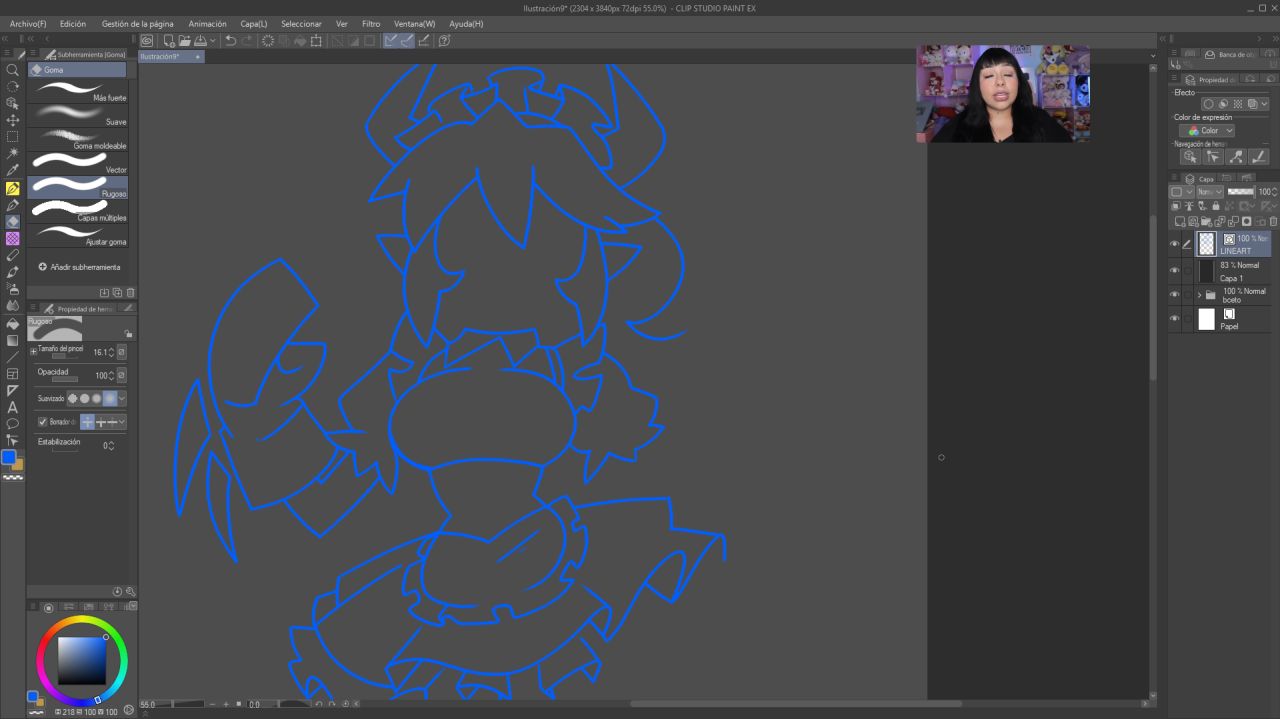The height and width of the screenshot is (719, 1280).
Task: Choose the Suave eraser sub tool
Action: (x=78, y=114)
